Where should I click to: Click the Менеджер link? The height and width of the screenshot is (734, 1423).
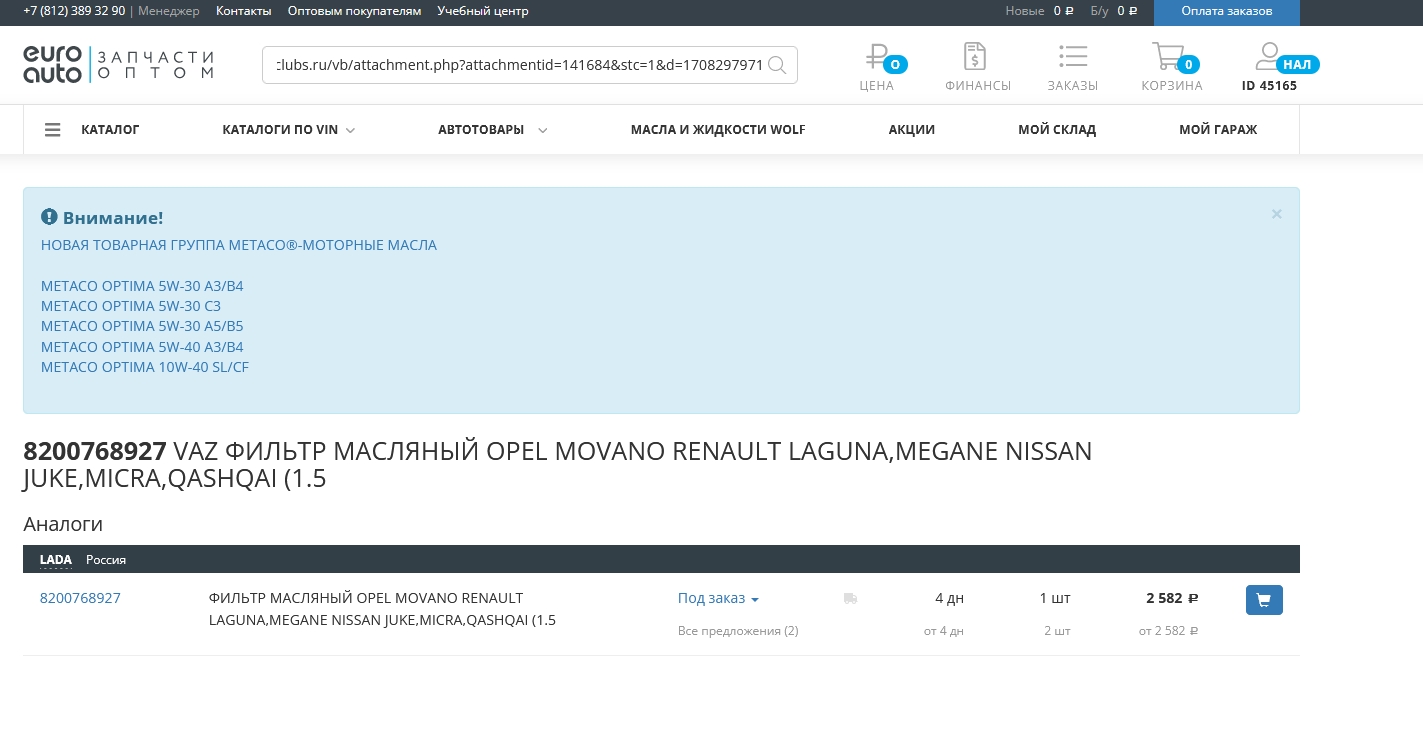pos(168,11)
